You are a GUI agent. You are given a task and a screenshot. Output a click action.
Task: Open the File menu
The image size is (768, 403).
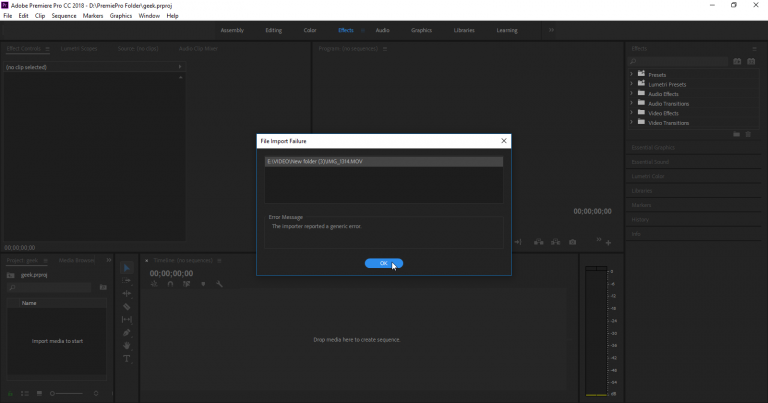pyautogui.click(x=8, y=16)
